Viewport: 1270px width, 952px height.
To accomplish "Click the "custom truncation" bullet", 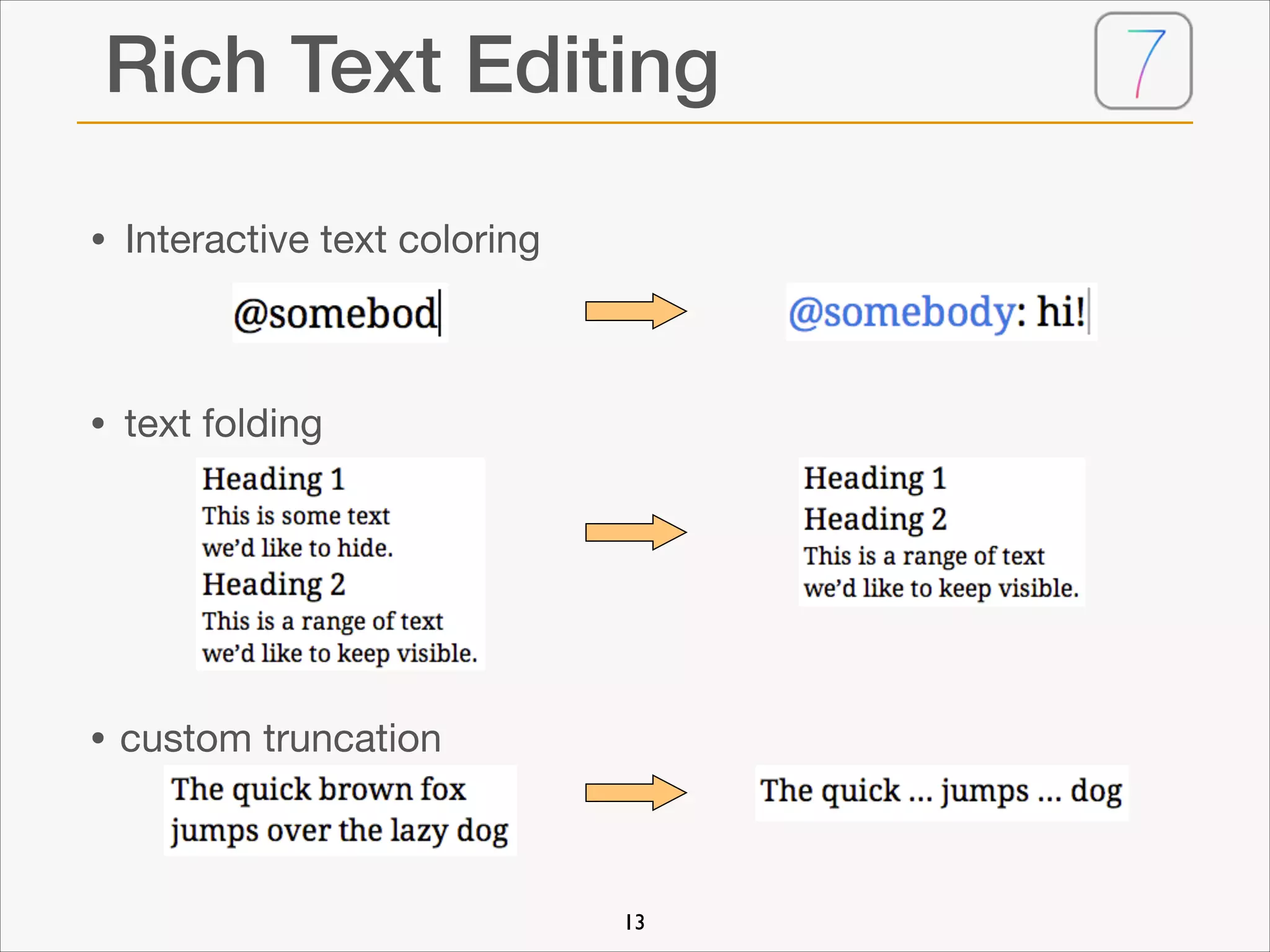I will click(280, 738).
